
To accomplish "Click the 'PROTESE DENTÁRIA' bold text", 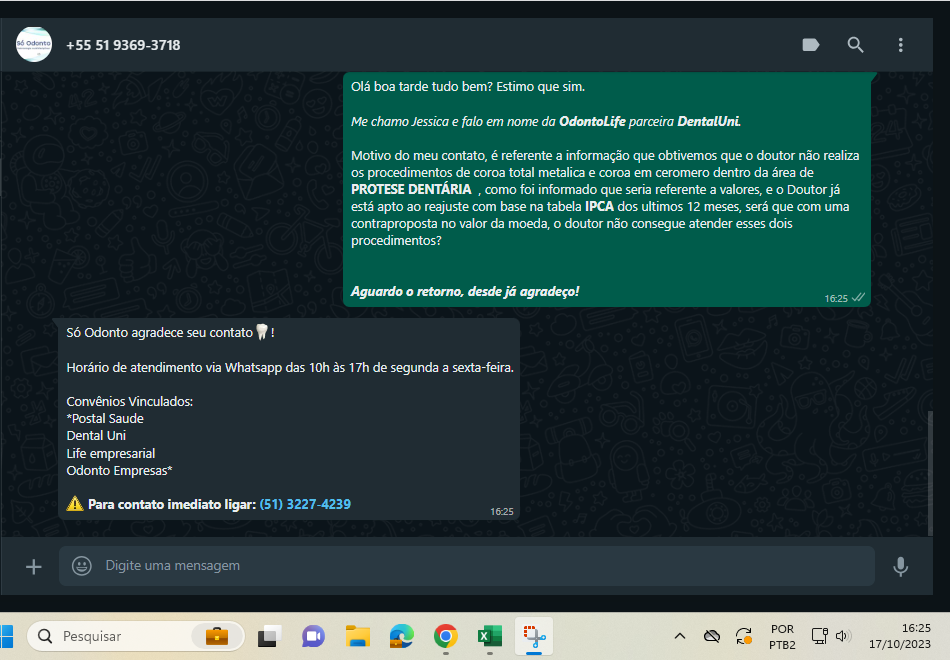I will pos(411,190).
